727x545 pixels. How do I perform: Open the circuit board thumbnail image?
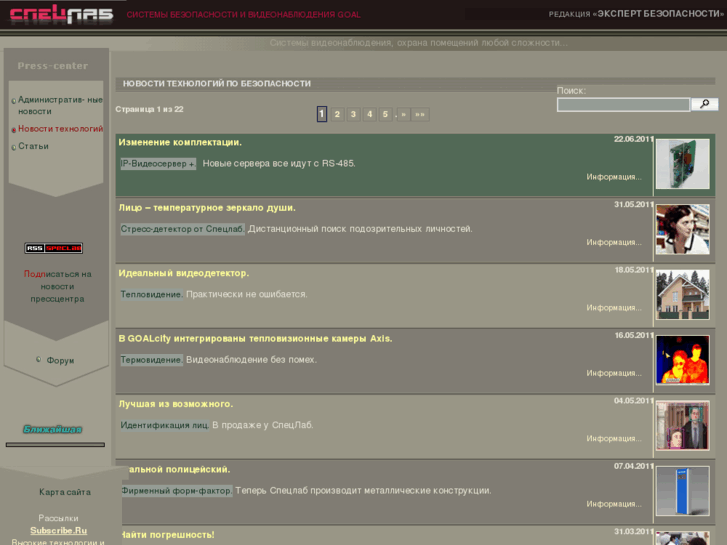point(682,164)
